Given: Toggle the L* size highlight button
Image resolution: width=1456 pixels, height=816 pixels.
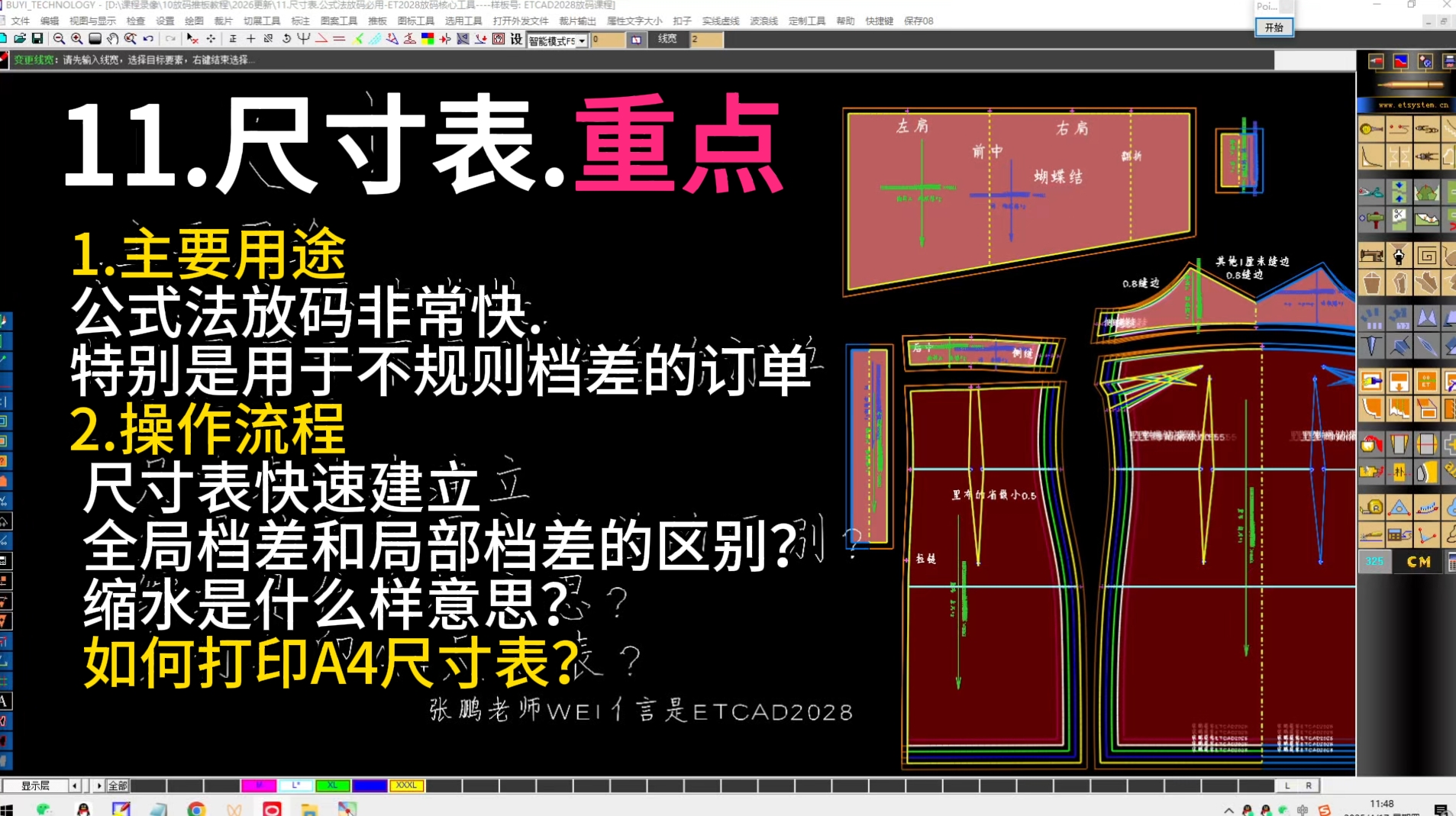Looking at the screenshot, I should point(295,785).
